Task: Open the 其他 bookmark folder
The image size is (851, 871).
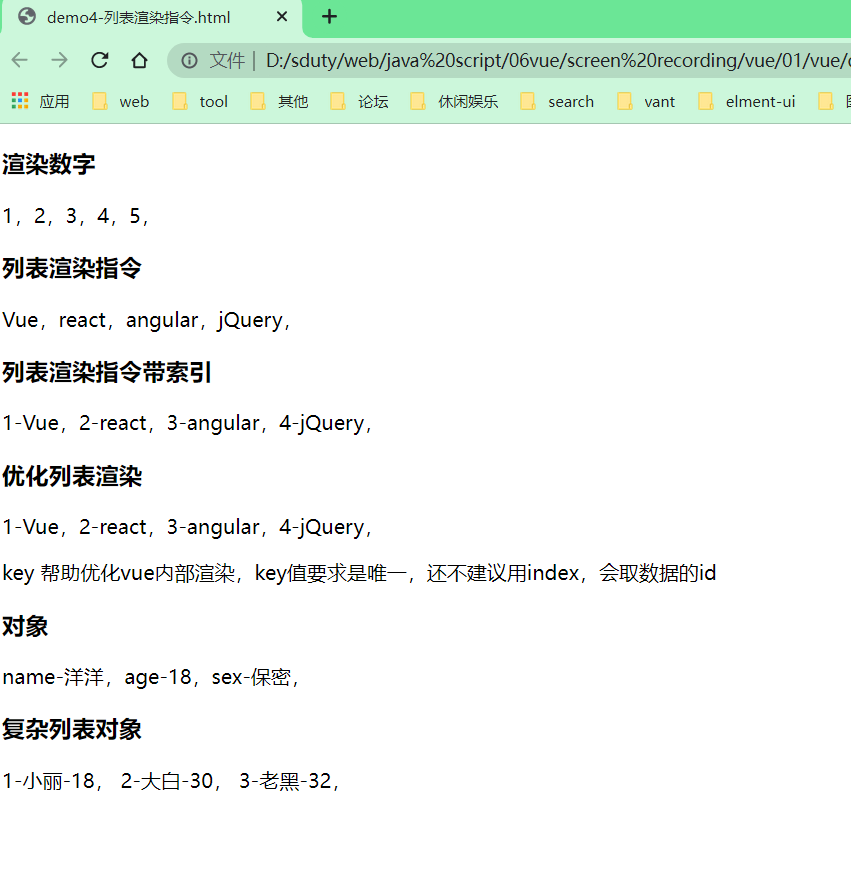Action: 279,102
